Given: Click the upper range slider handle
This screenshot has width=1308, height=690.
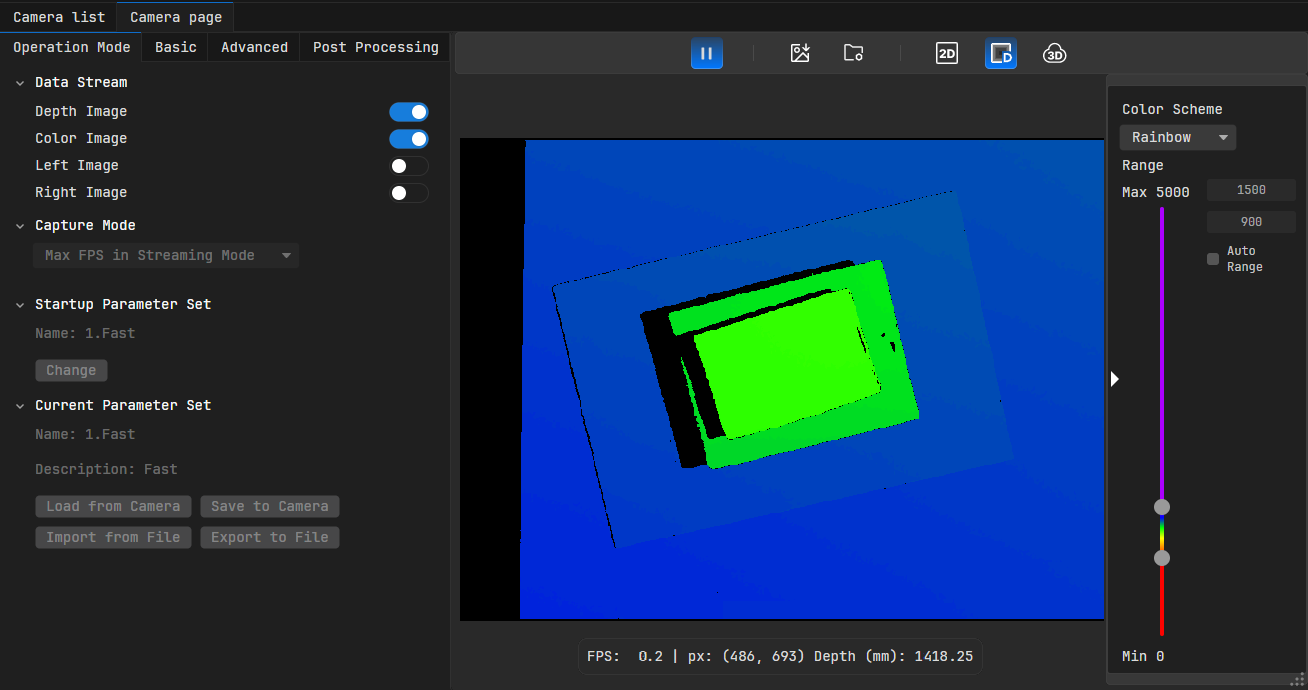Looking at the screenshot, I should (1162, 507).
